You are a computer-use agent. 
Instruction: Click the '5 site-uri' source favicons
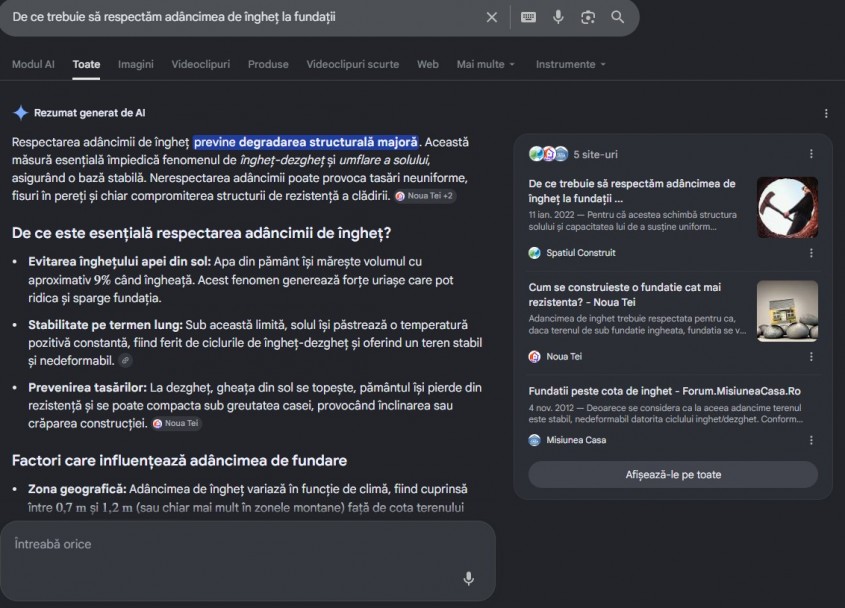pos(548,154)
